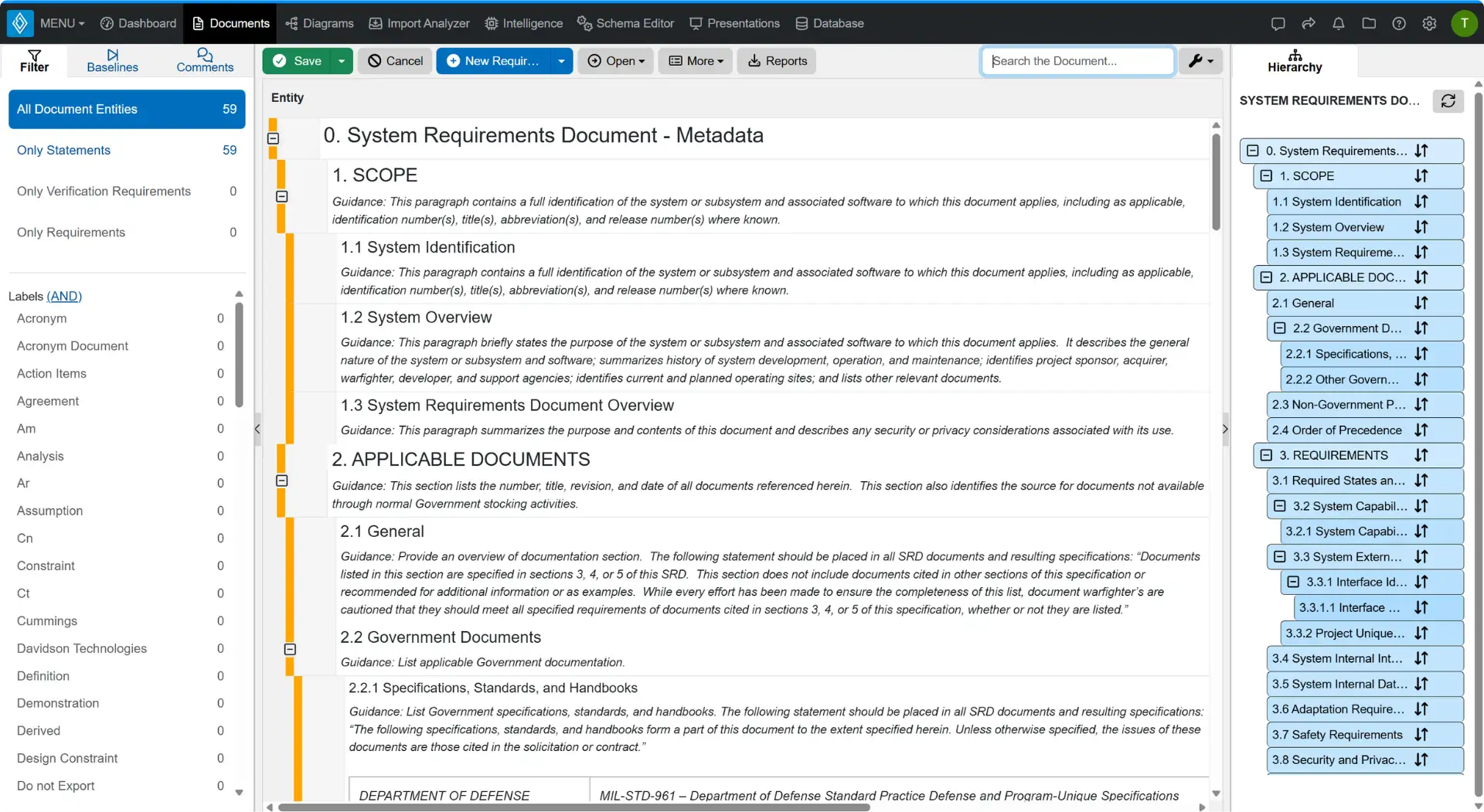Reorder 3. REQUIREMENTS hierarchy node
Image resolution: width=1484 pixels, height=812 pixels.
click(1421, 455)
